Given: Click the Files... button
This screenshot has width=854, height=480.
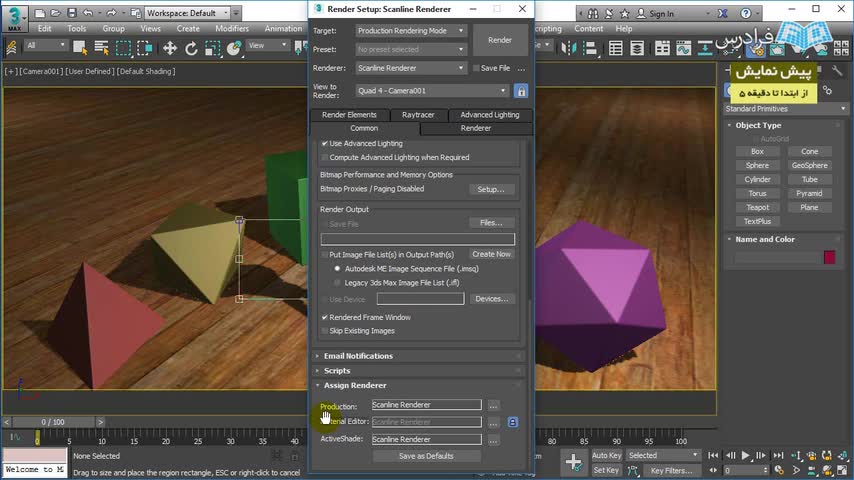Looking at the screenshot, I should (491, 223).
